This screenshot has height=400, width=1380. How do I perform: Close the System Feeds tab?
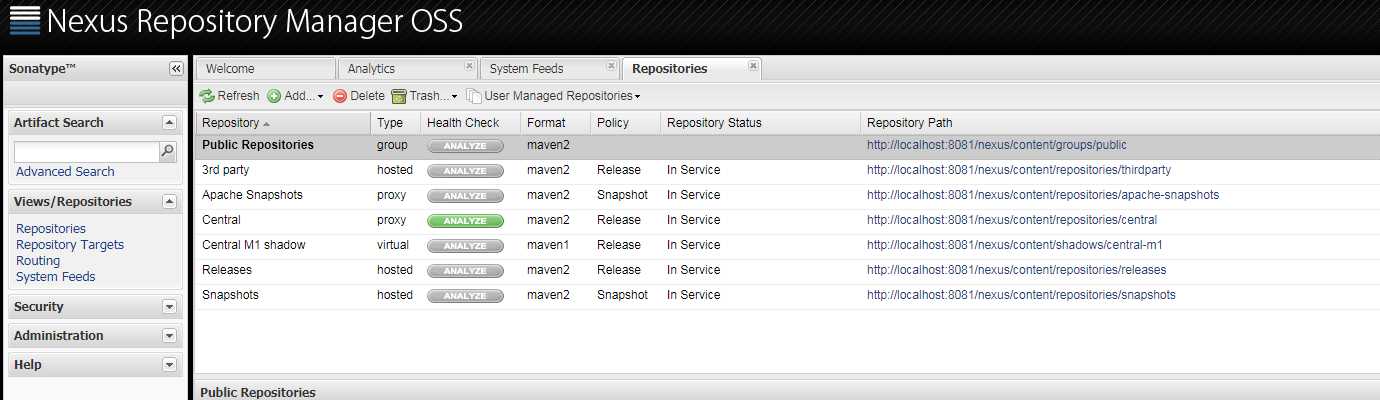(x=611, y=66)
